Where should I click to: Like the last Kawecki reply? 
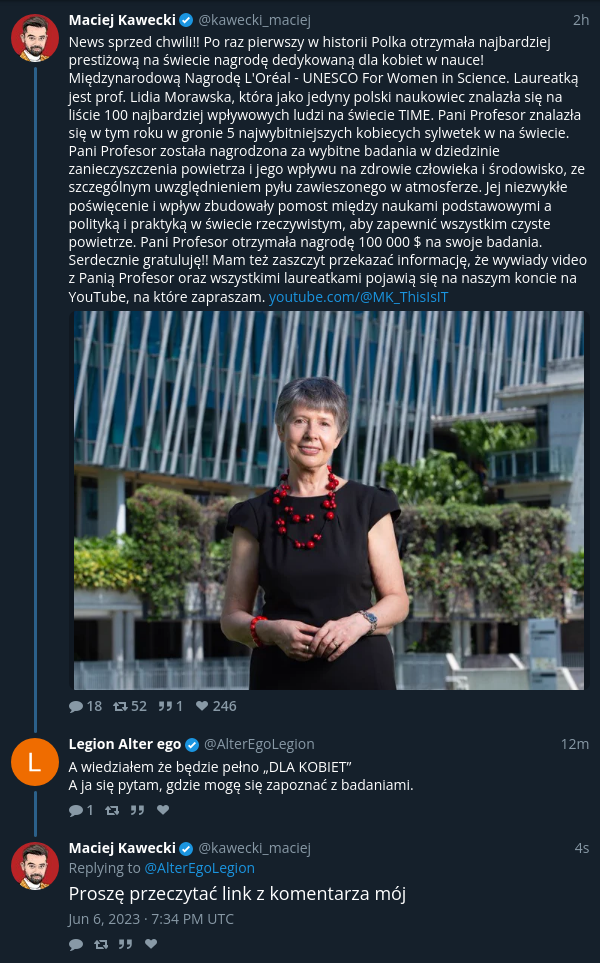point(151,943)
